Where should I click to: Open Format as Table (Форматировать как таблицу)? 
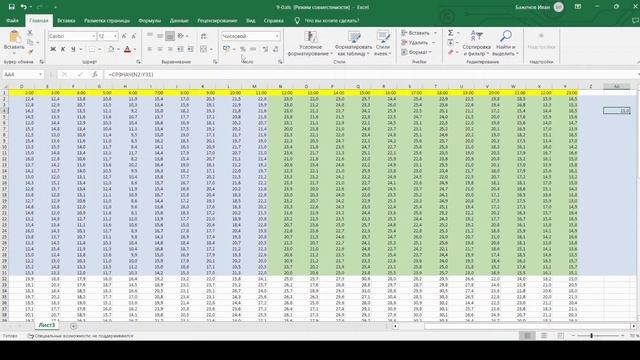pos(353,43)
